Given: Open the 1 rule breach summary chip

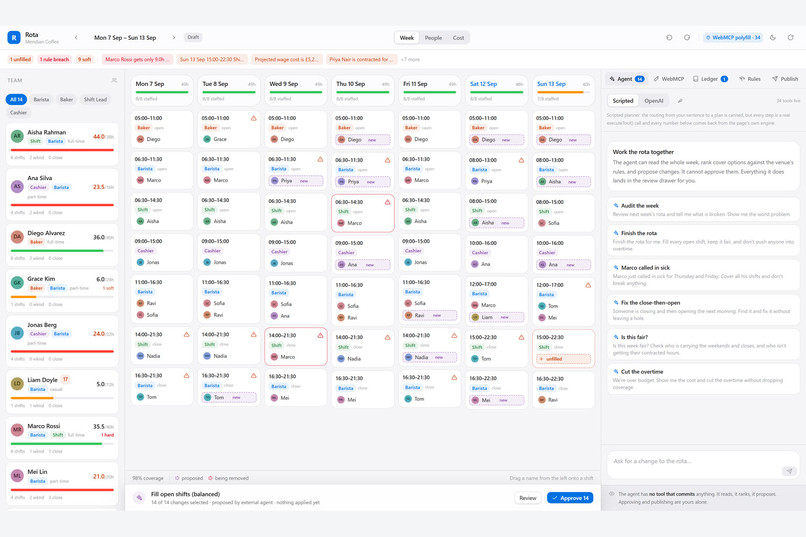Looking at the screenshot, I should (54, 60).
